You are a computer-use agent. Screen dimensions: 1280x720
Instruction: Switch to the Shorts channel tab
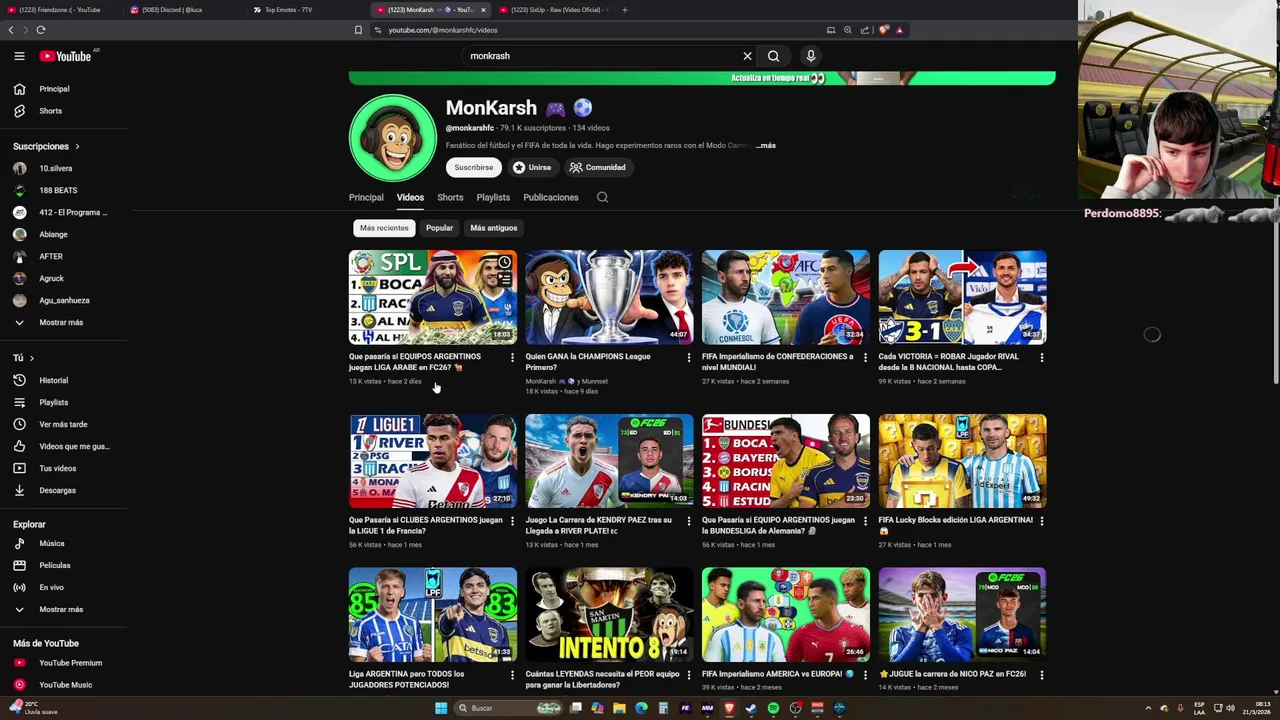coord(450,197)
